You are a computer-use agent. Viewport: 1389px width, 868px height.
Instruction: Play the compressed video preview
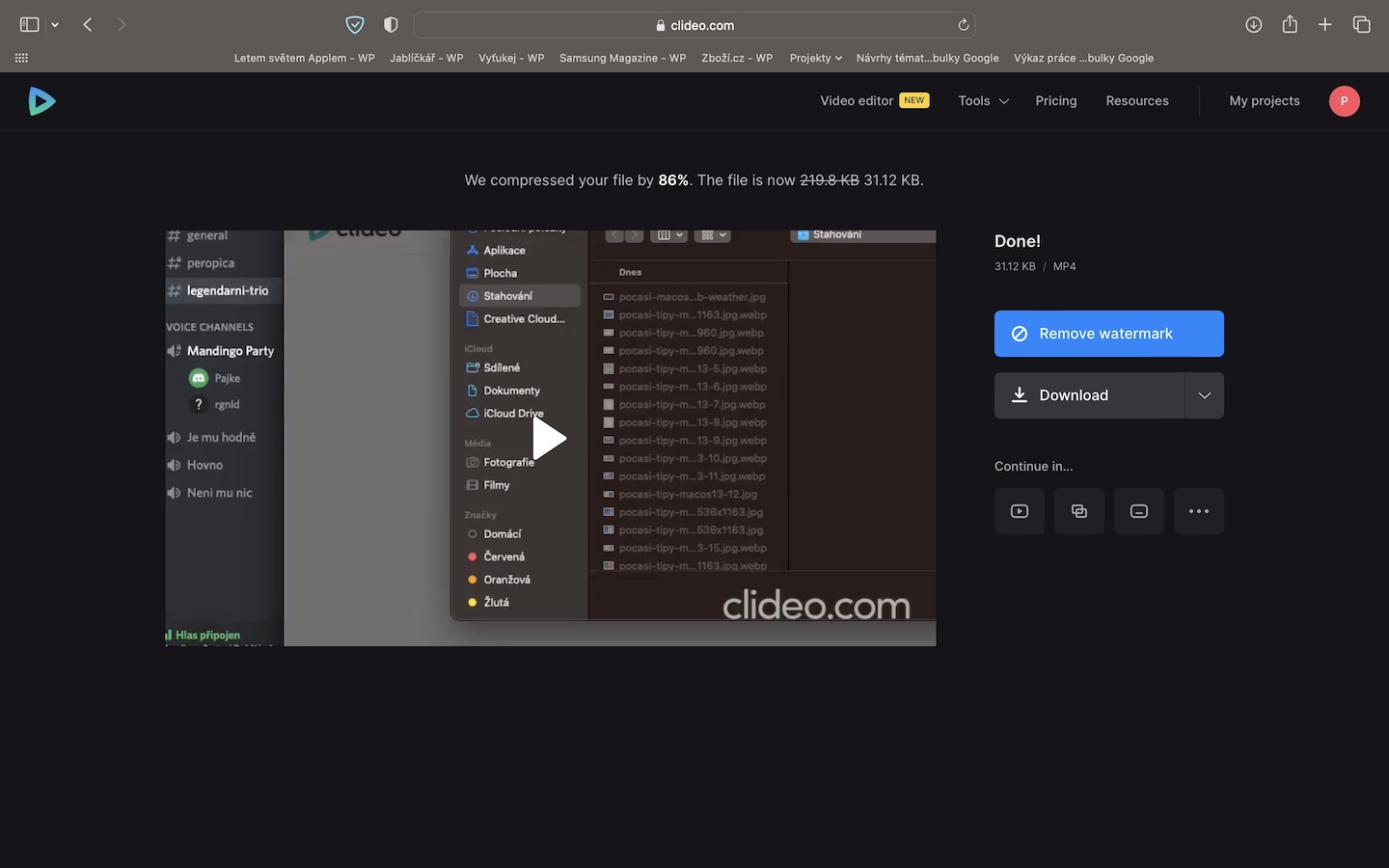(550, 438)
